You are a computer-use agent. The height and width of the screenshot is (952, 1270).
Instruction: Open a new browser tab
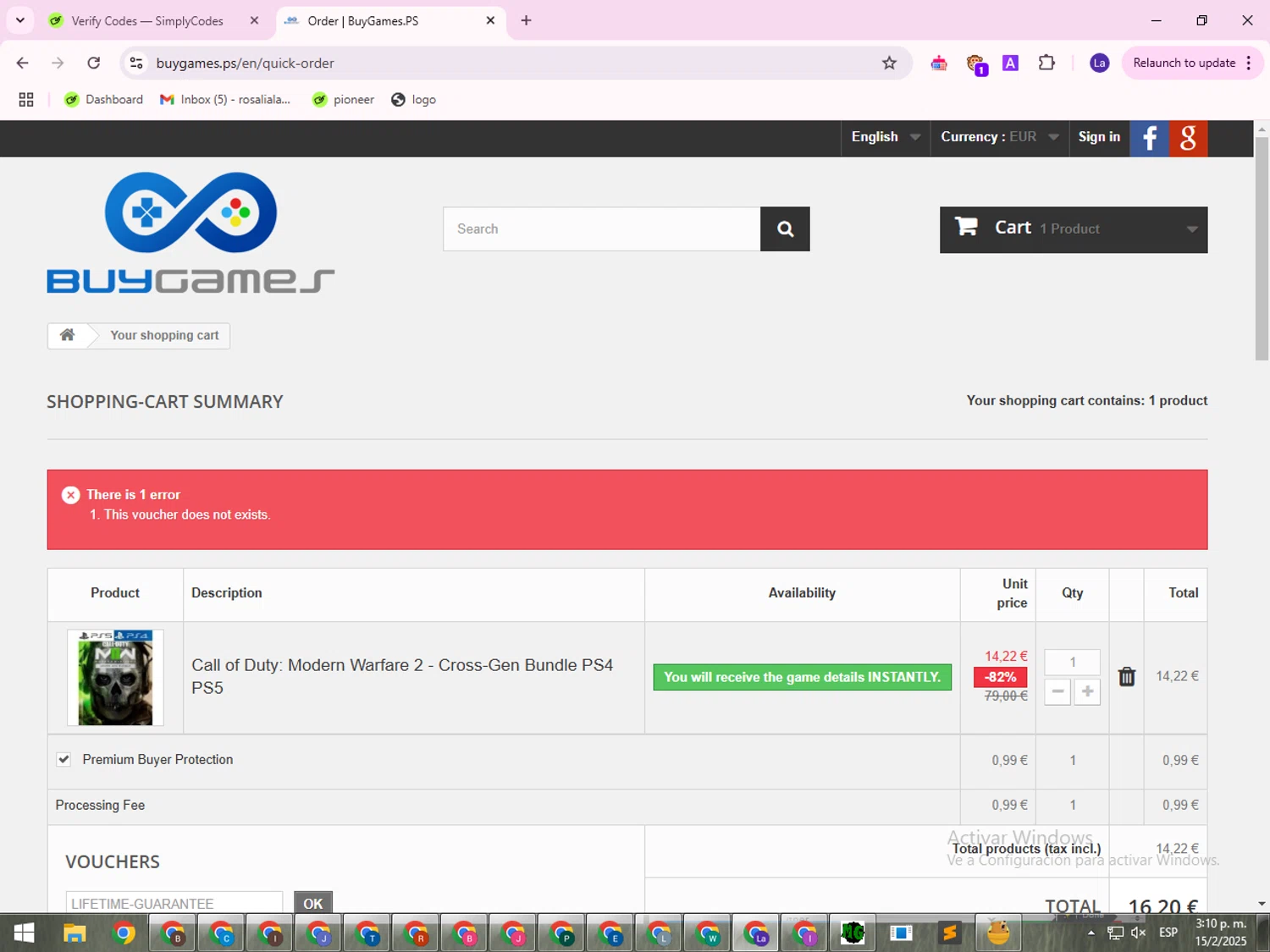click(527, 20)
